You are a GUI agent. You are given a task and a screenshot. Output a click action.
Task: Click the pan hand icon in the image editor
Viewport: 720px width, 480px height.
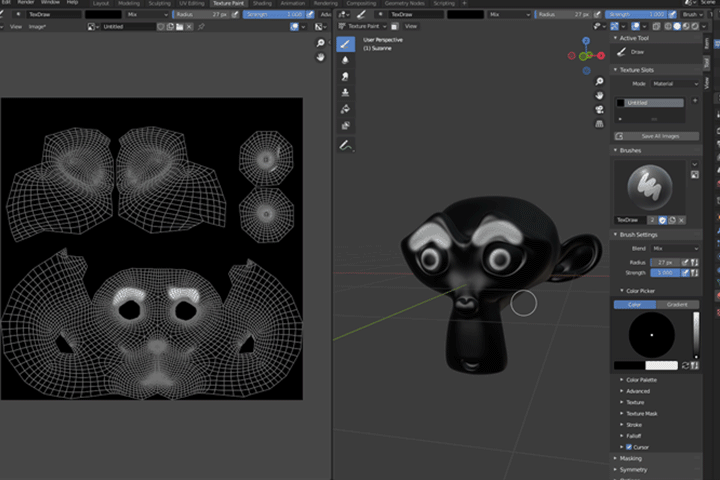pos(321,57)
